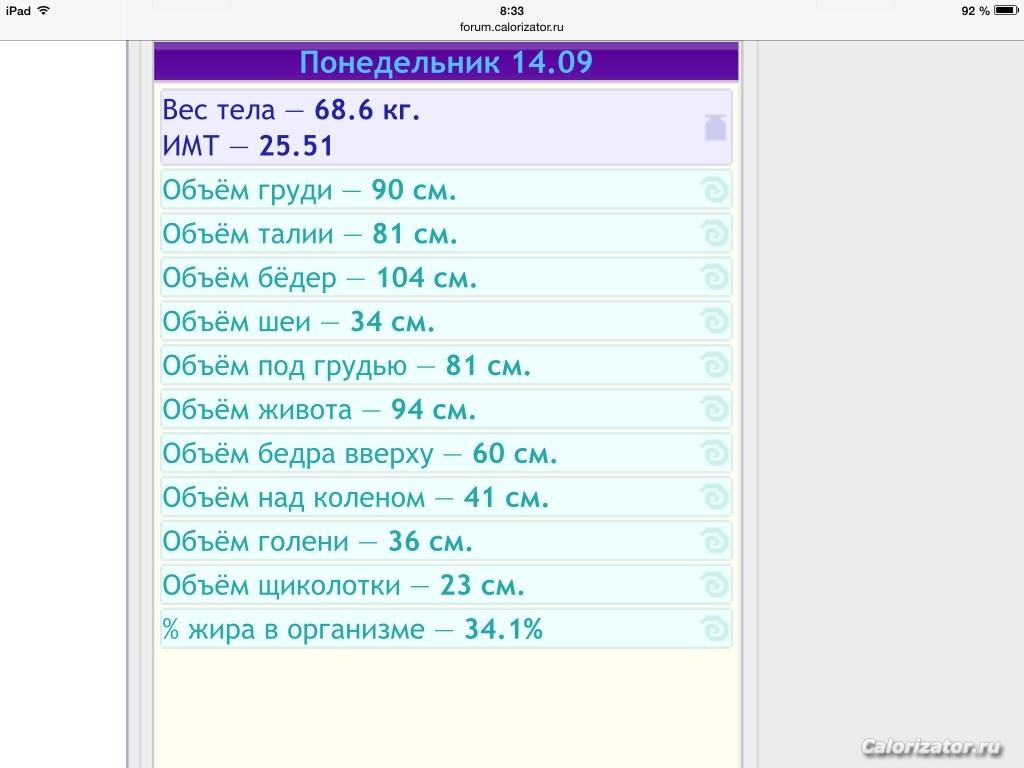Select the Объём над коленом 41 см text
This screenshot has width=1024, height=768.
pyautogui.click(x=355, y=498)
